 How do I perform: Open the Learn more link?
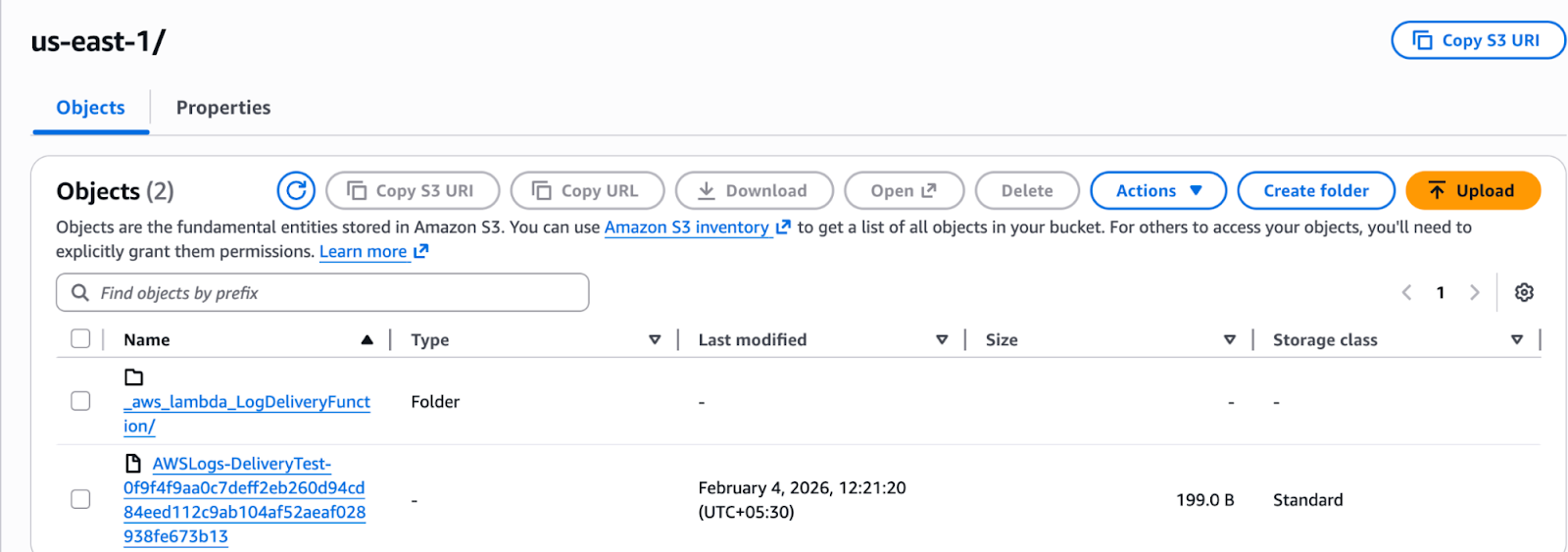pos(363,251)
